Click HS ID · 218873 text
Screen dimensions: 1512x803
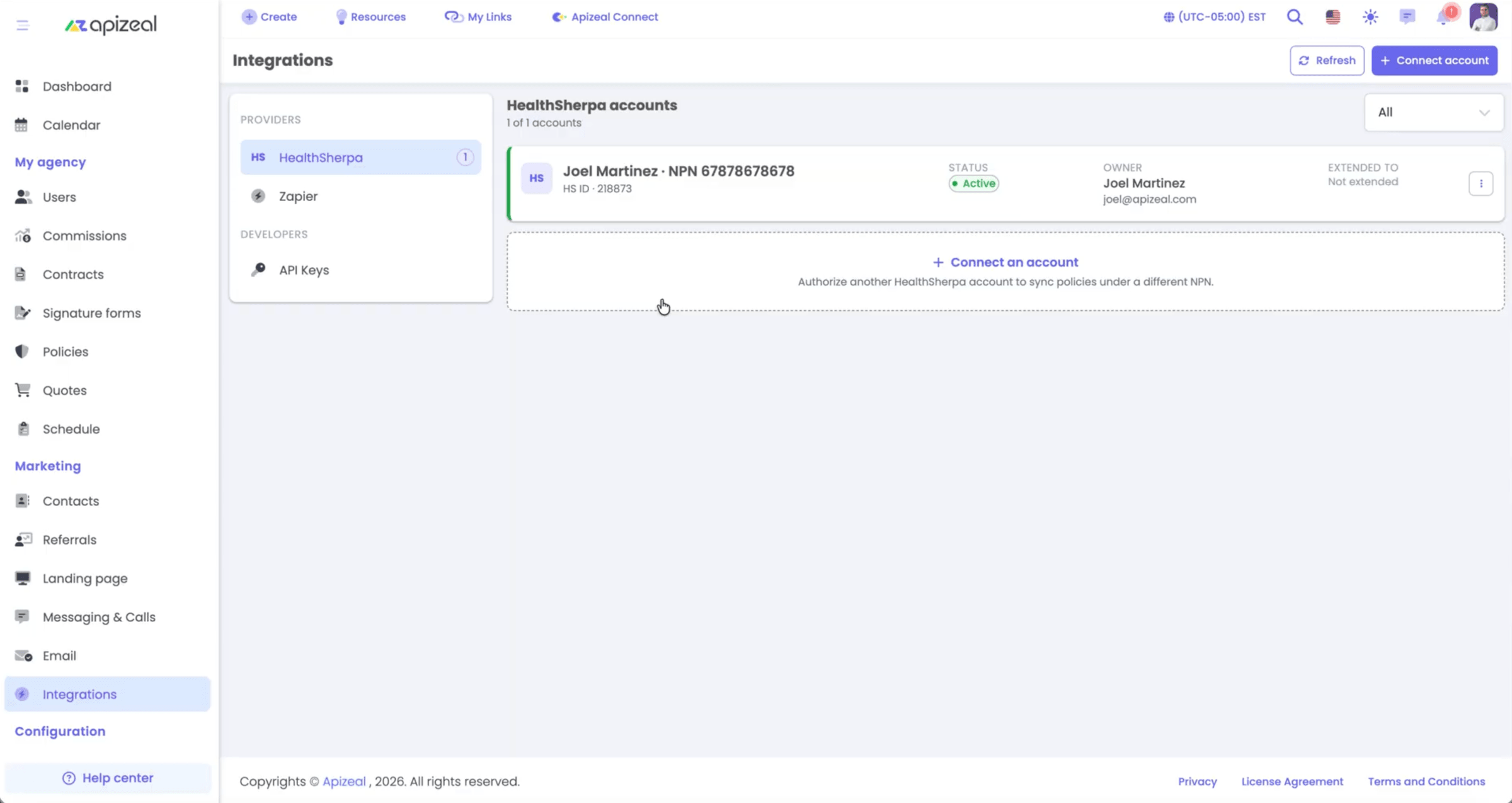pyautogui.click(x=597, y=188)
